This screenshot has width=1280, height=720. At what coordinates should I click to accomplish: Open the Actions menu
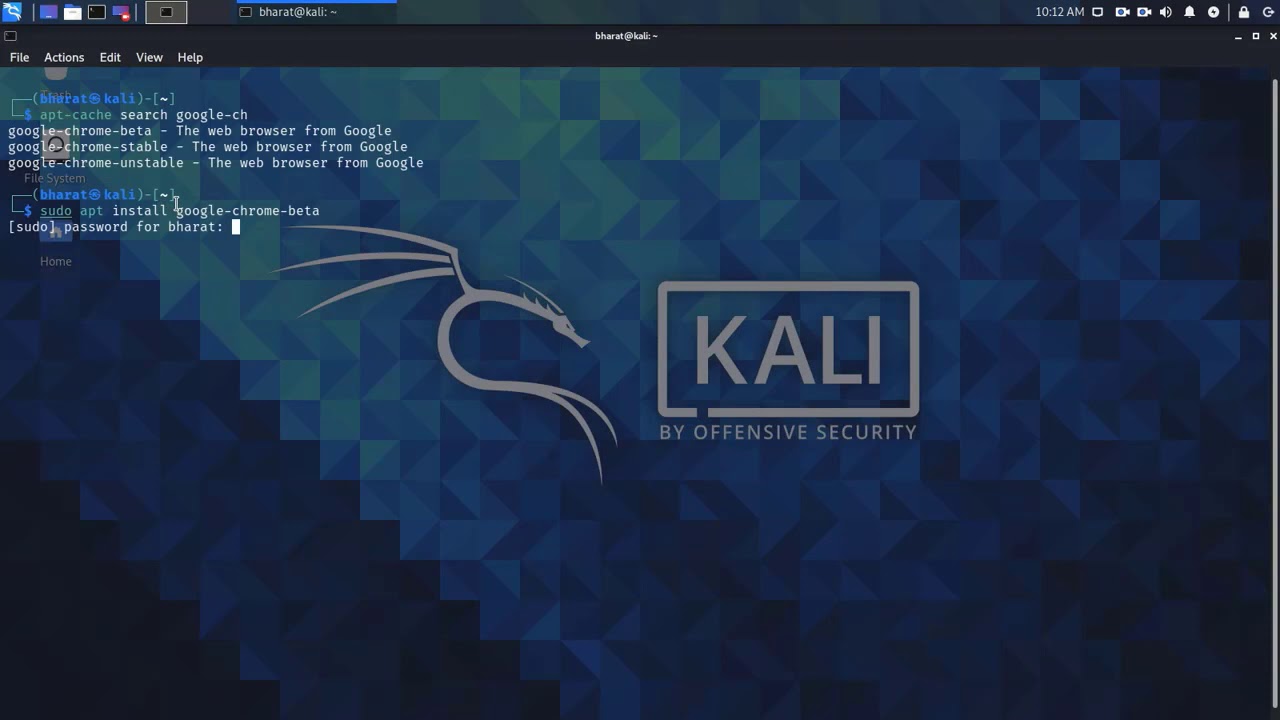pos(64,57)
